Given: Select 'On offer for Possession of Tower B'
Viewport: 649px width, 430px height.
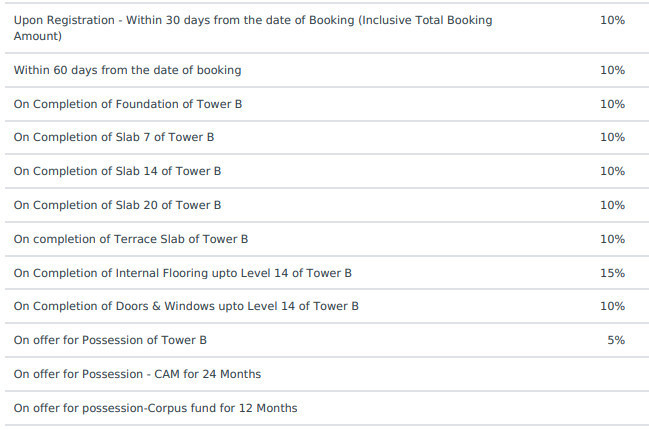Looking at the screenshot, I should pyautogui.click(x=110, y=341).
